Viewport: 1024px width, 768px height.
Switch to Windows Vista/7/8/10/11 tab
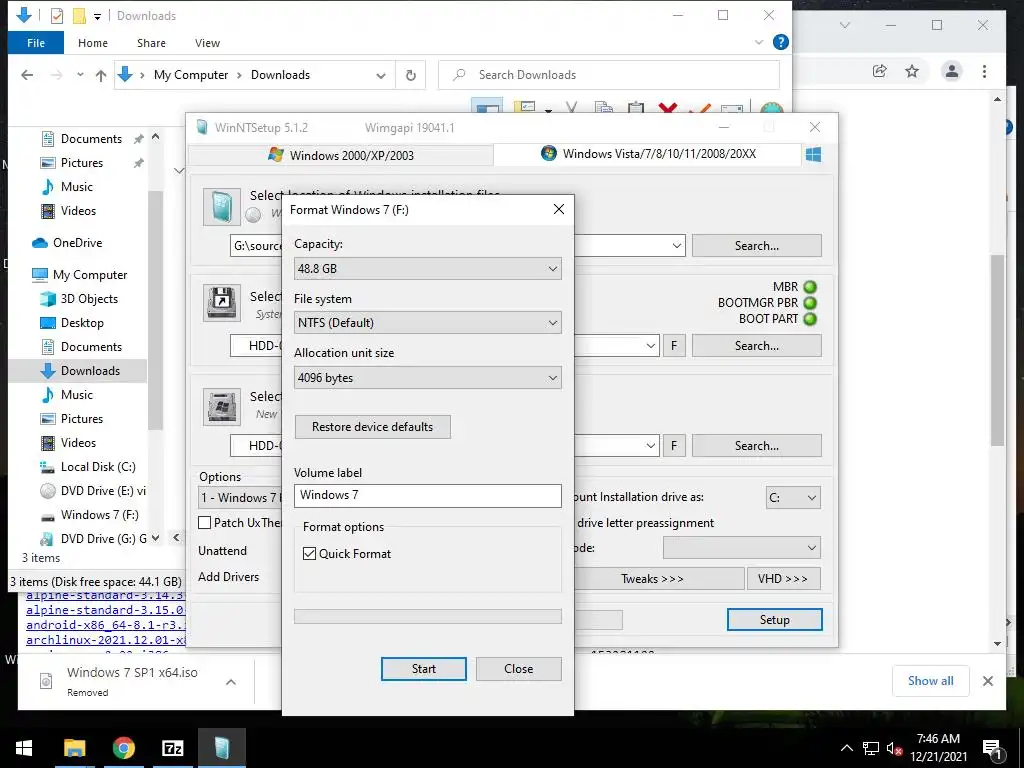click(648, 154)
